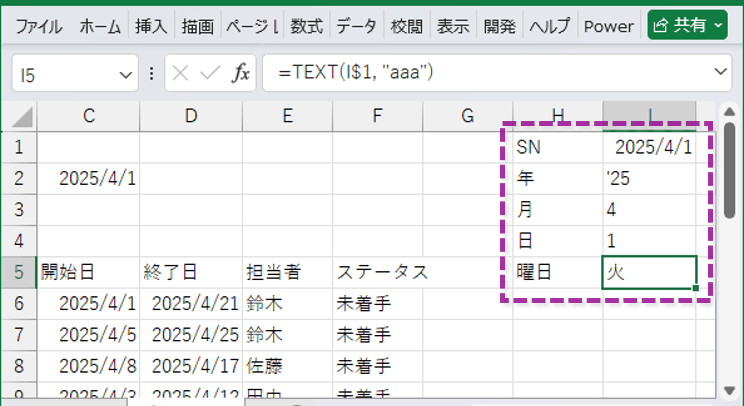Open the ヘルプ ribbon tab

pos(549,26)
